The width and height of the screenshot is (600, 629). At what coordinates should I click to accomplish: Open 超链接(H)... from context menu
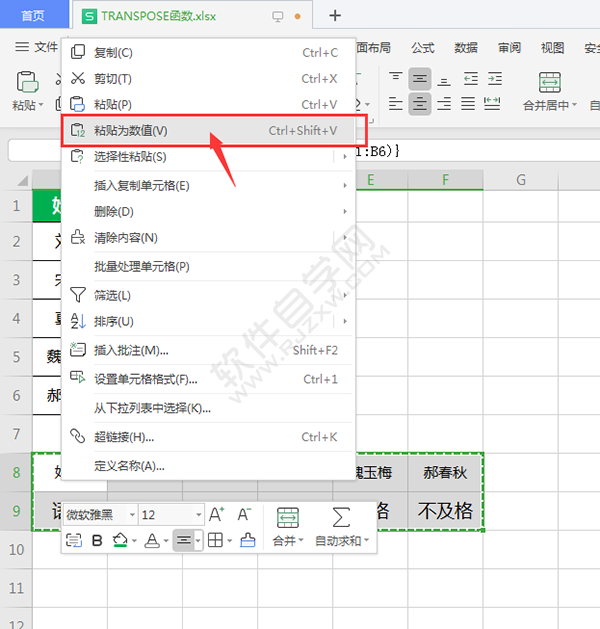(209, 437)
